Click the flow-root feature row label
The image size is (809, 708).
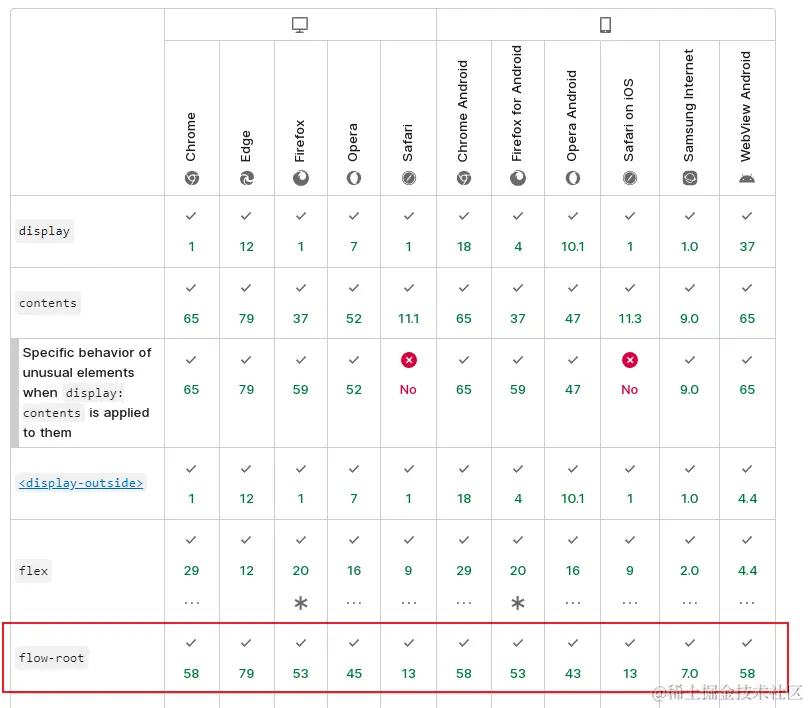point(52,658)
